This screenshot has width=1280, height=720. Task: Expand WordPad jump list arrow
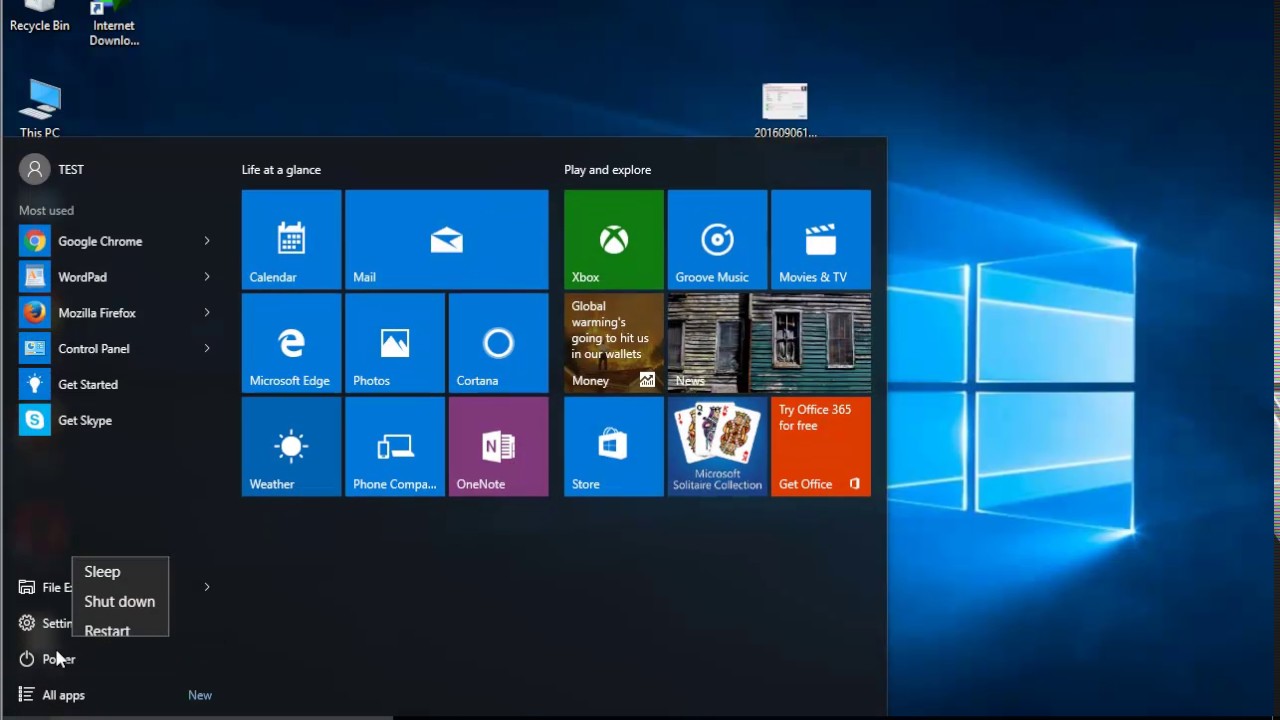click(207, 277)
